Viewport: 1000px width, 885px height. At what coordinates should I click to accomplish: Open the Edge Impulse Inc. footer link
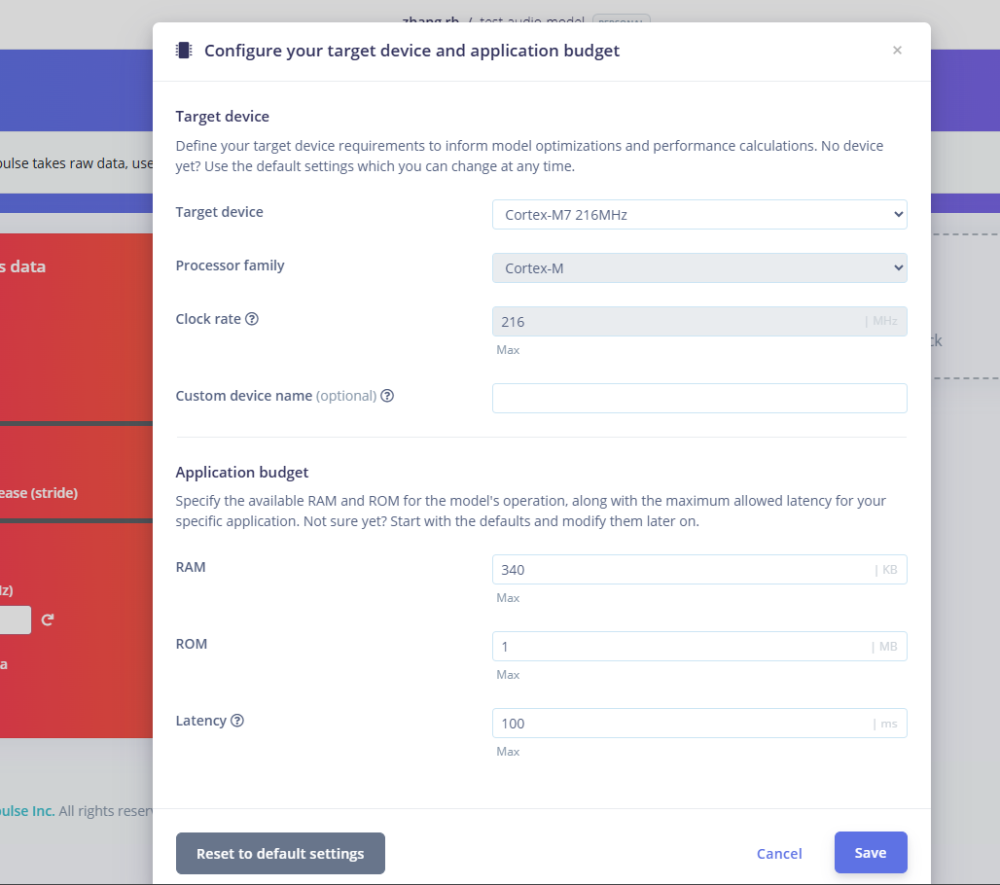click(x=27, y=811)
